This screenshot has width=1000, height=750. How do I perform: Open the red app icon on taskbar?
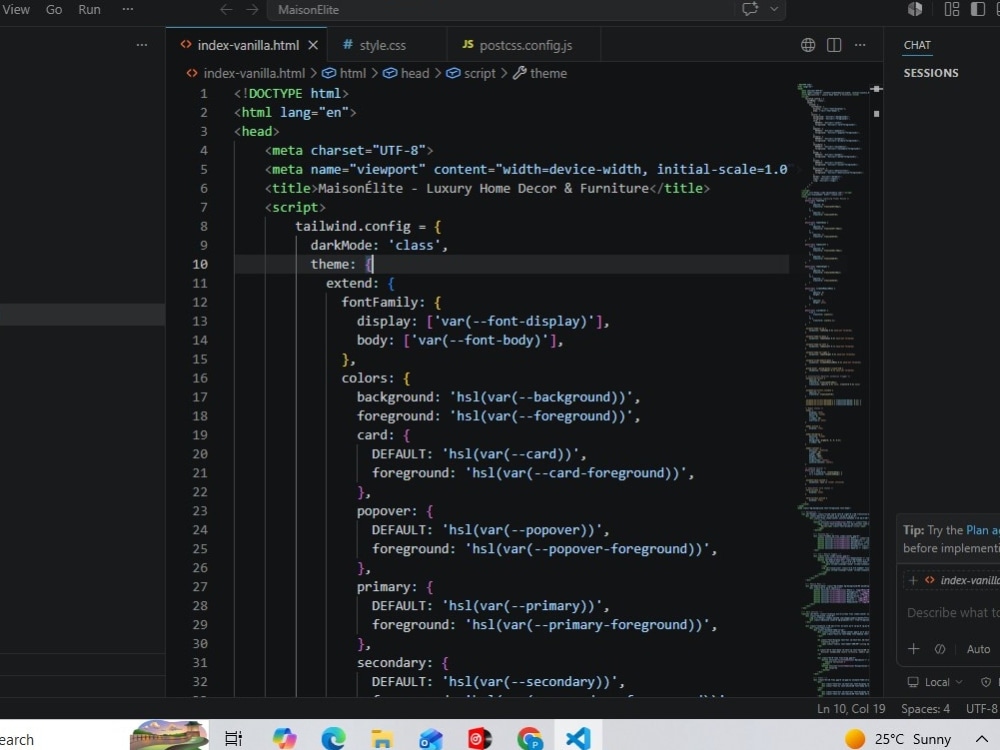tap(480, 739)
